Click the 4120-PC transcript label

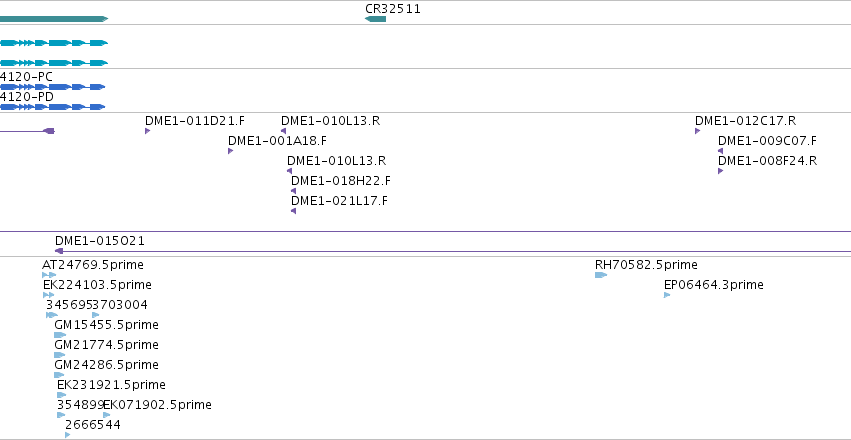pos(26,77)
